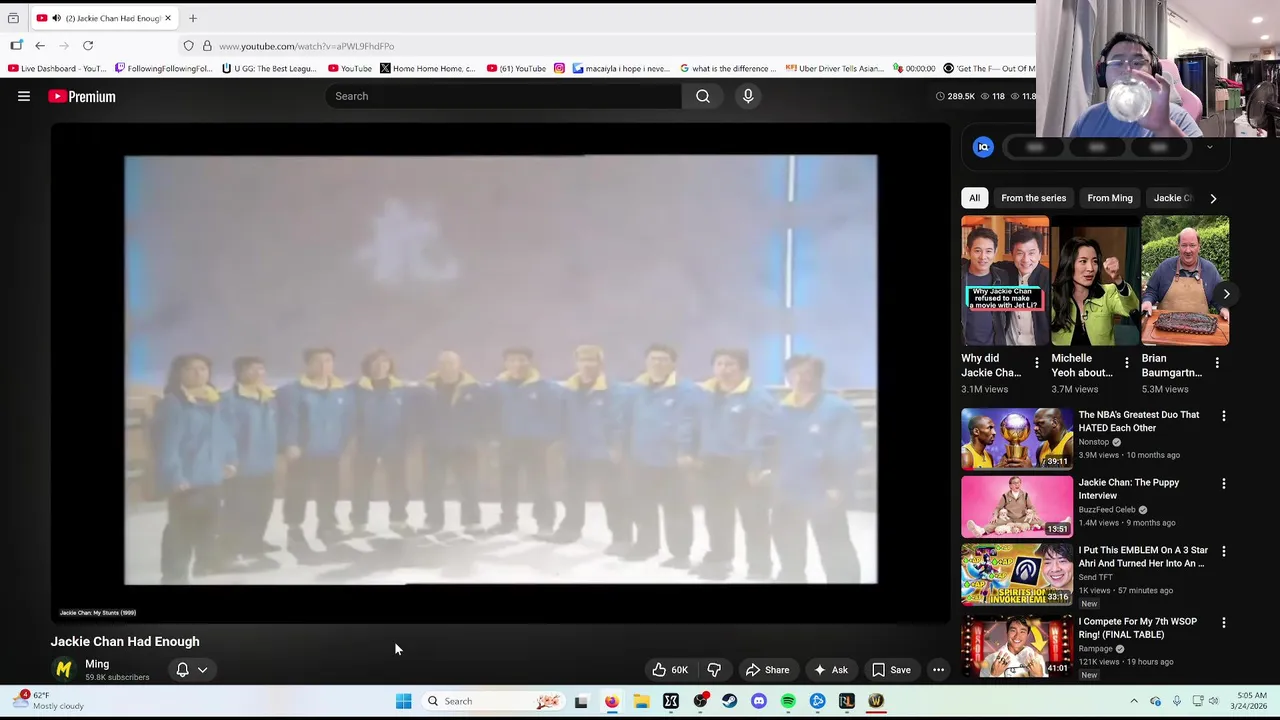This screenshot has width=1280, height=720.
Task: Select the All filter chip
Action: pos(974,198)
